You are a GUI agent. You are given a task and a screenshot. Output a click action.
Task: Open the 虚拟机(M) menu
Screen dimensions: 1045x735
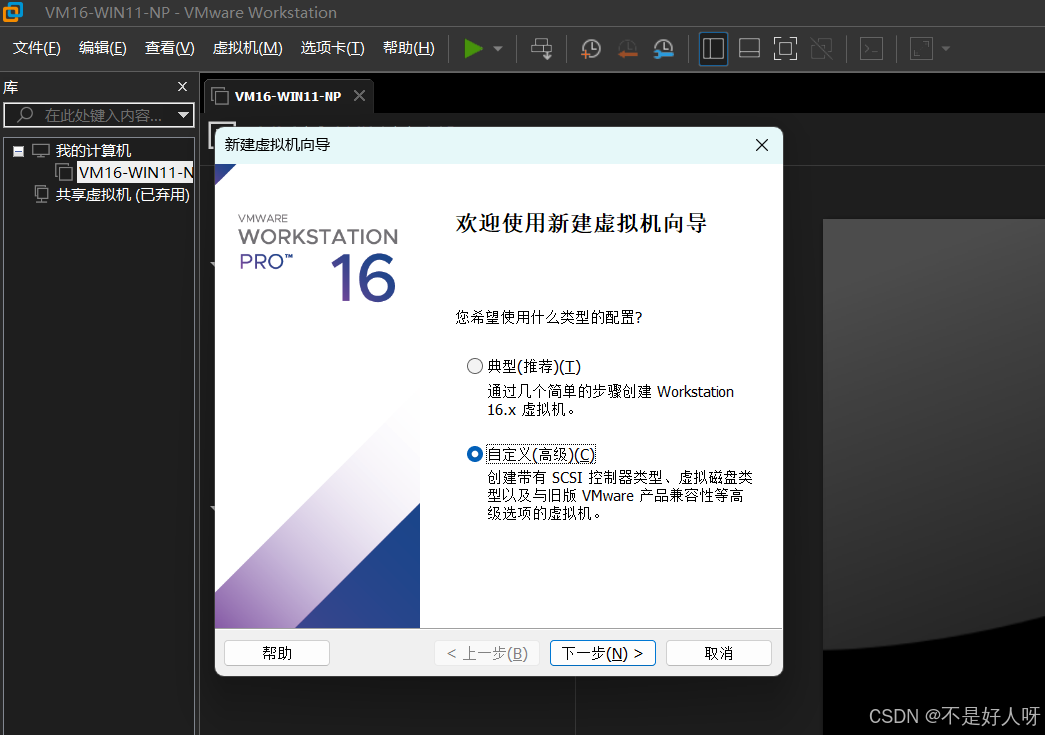click(247, 48)
